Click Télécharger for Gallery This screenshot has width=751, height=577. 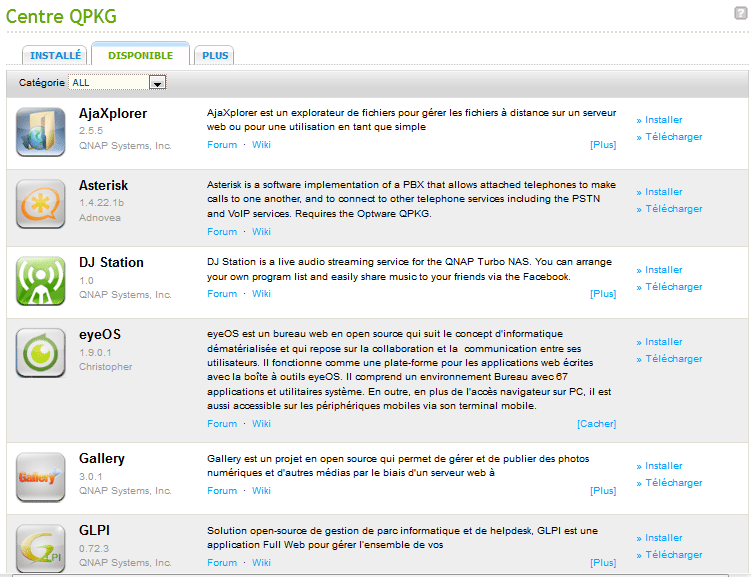point(673,483)
